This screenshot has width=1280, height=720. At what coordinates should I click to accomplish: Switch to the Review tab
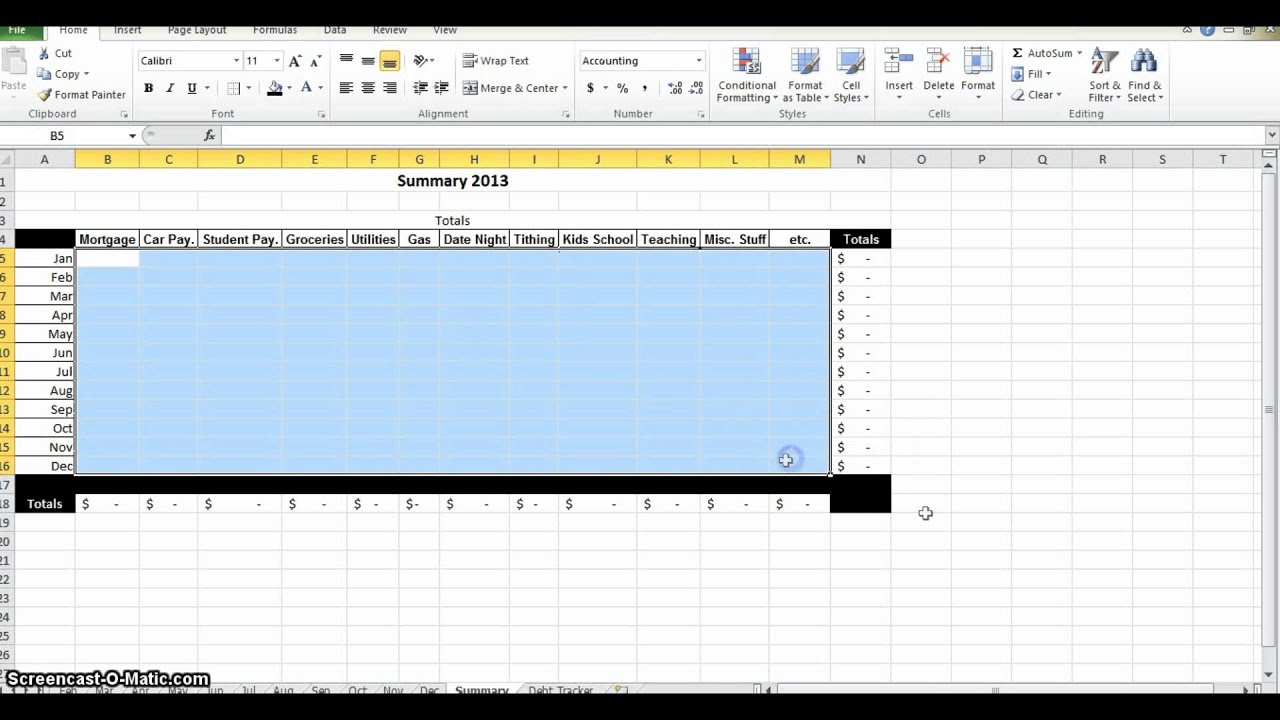tap(390, 30)
